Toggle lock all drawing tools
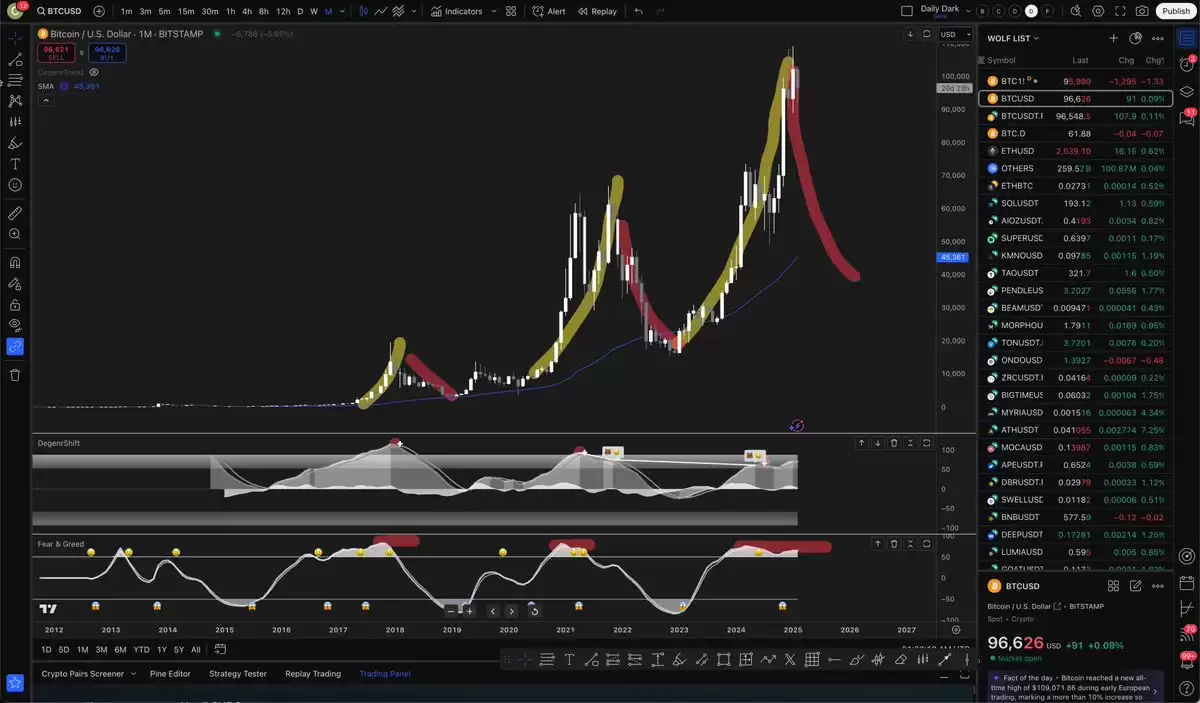The width and height of the screenshot is (1200, 703). click(x=15, y=303)
